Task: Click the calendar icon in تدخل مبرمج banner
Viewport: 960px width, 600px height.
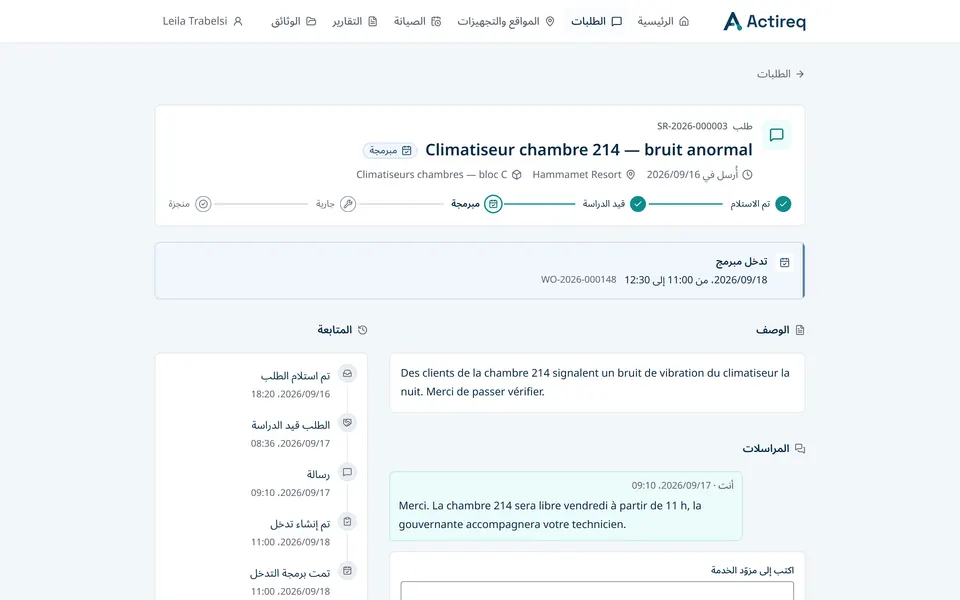Action: pos(784,263)
